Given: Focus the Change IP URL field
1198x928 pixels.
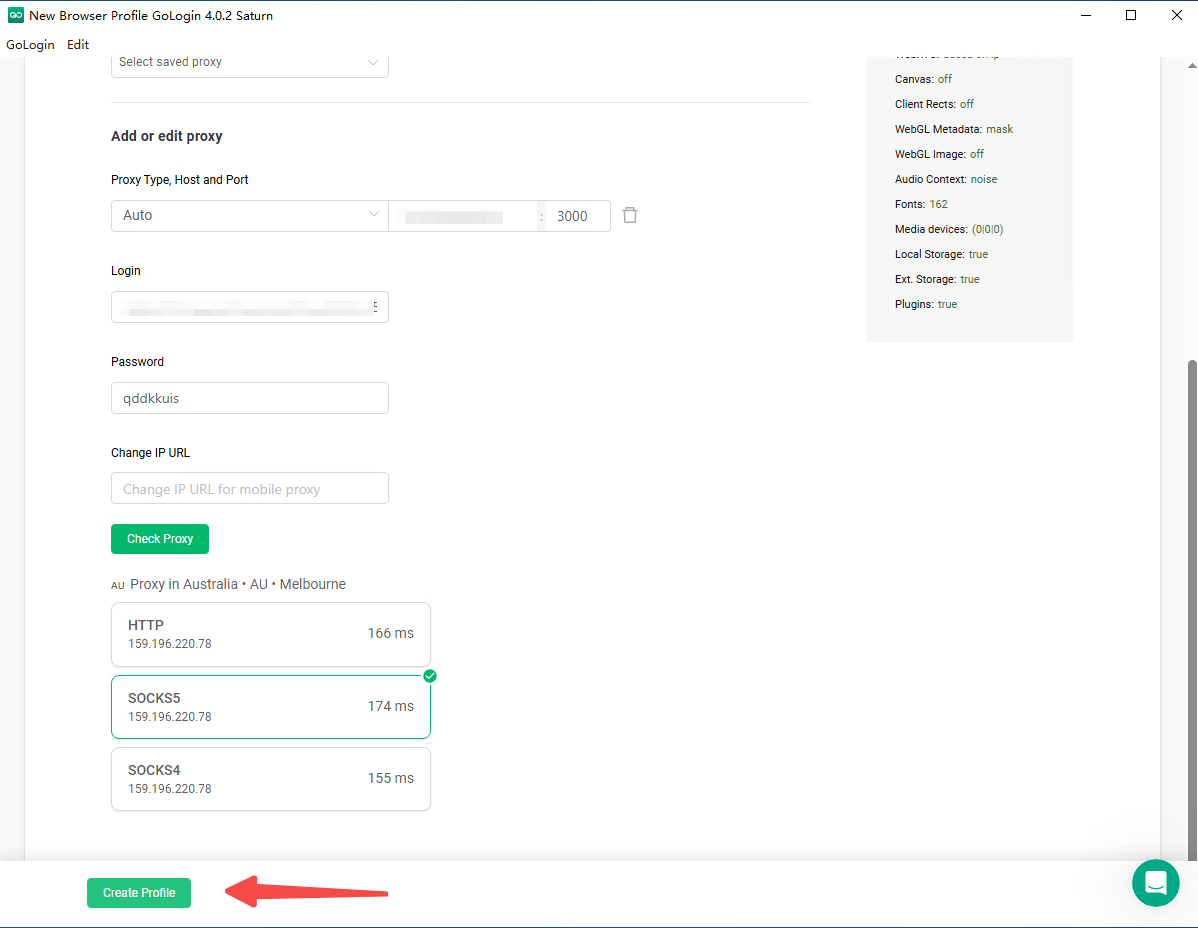Looking at the screenshot, I should coord(249,489).
